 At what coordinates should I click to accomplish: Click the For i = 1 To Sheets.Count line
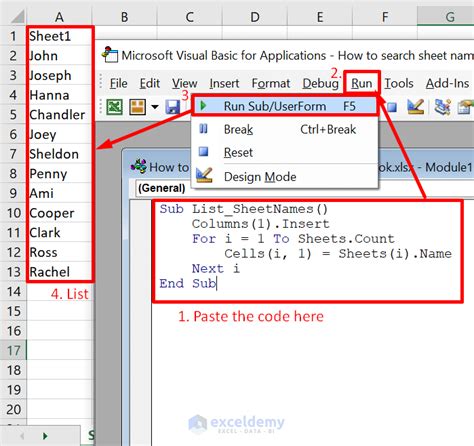click(293, 239)
